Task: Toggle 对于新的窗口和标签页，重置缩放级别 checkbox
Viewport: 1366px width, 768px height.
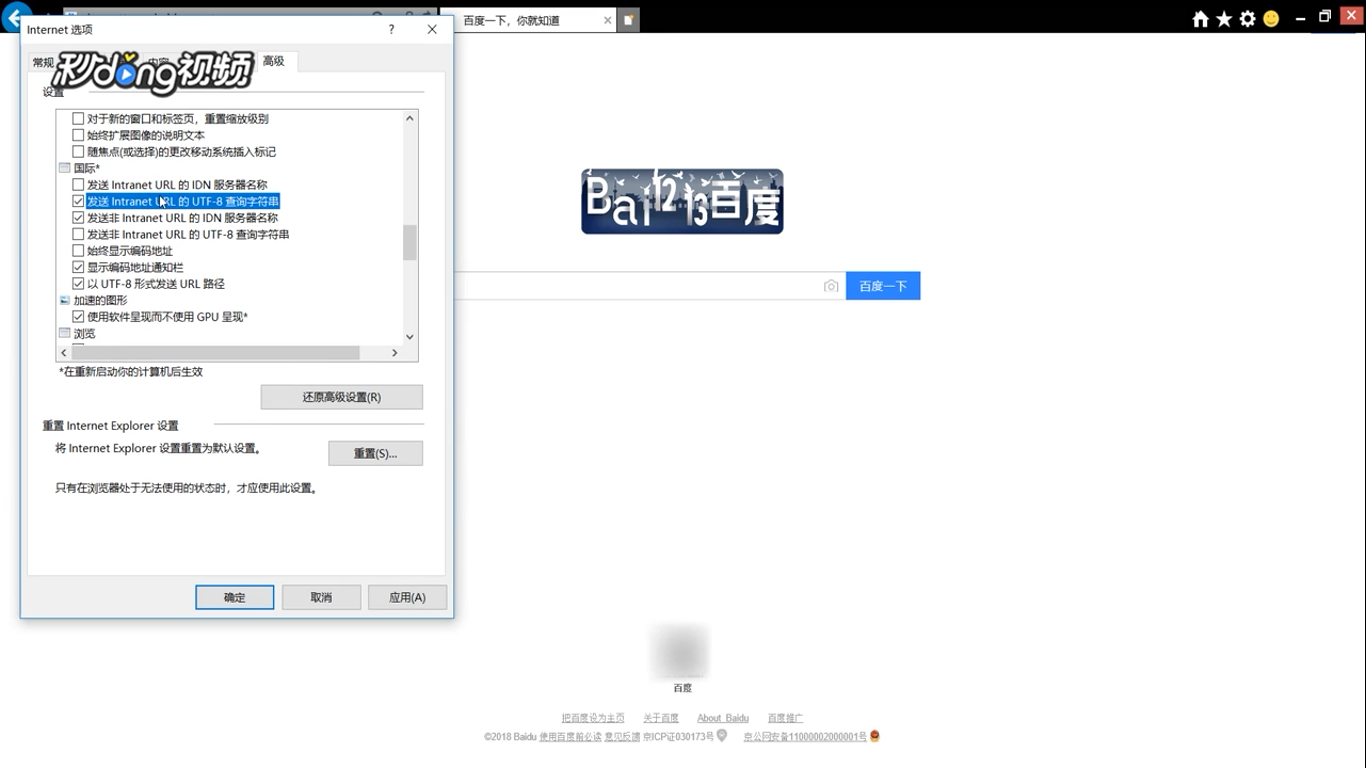Action: tap(79, 118)
